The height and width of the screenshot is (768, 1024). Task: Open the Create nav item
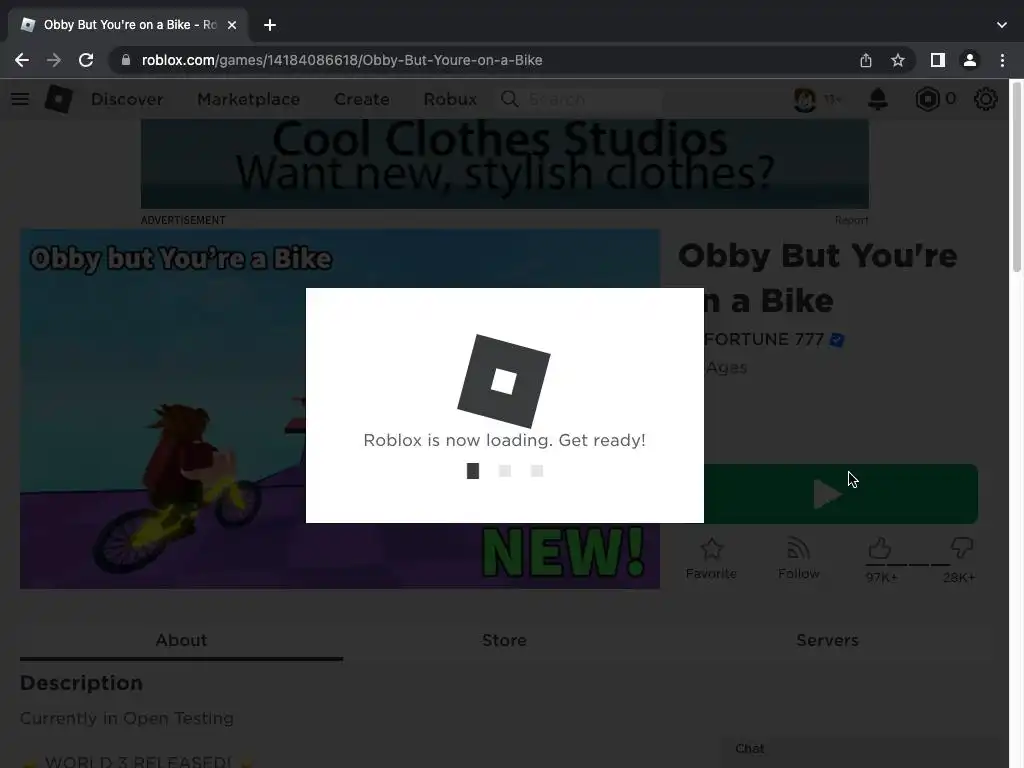[362, 99]
